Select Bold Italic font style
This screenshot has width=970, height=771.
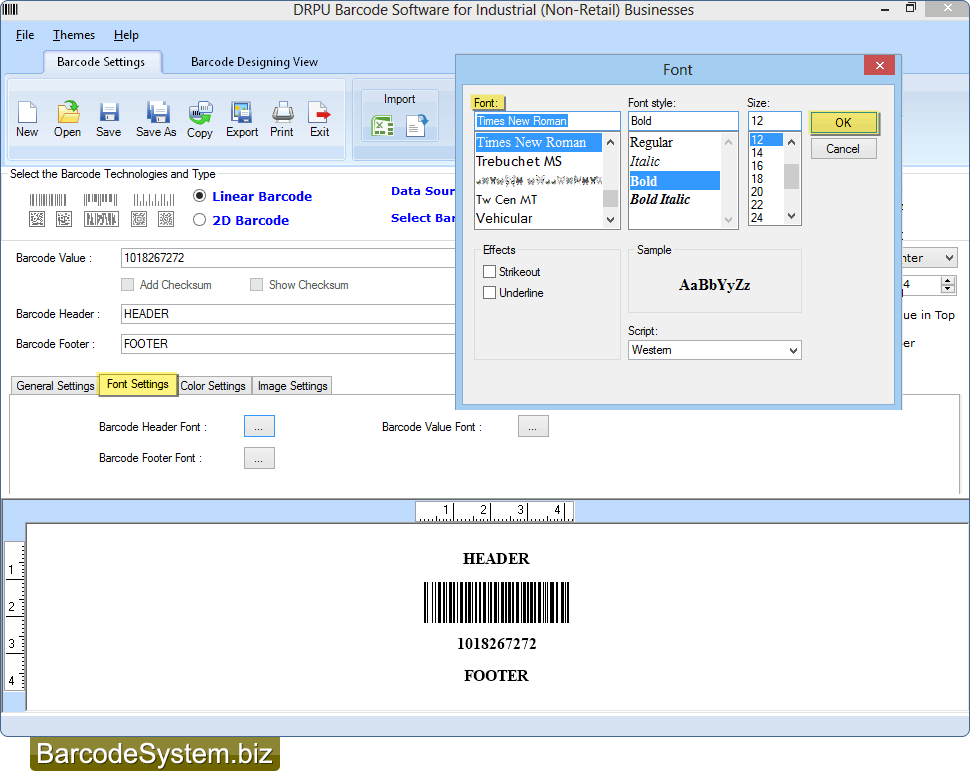(674, 199)
